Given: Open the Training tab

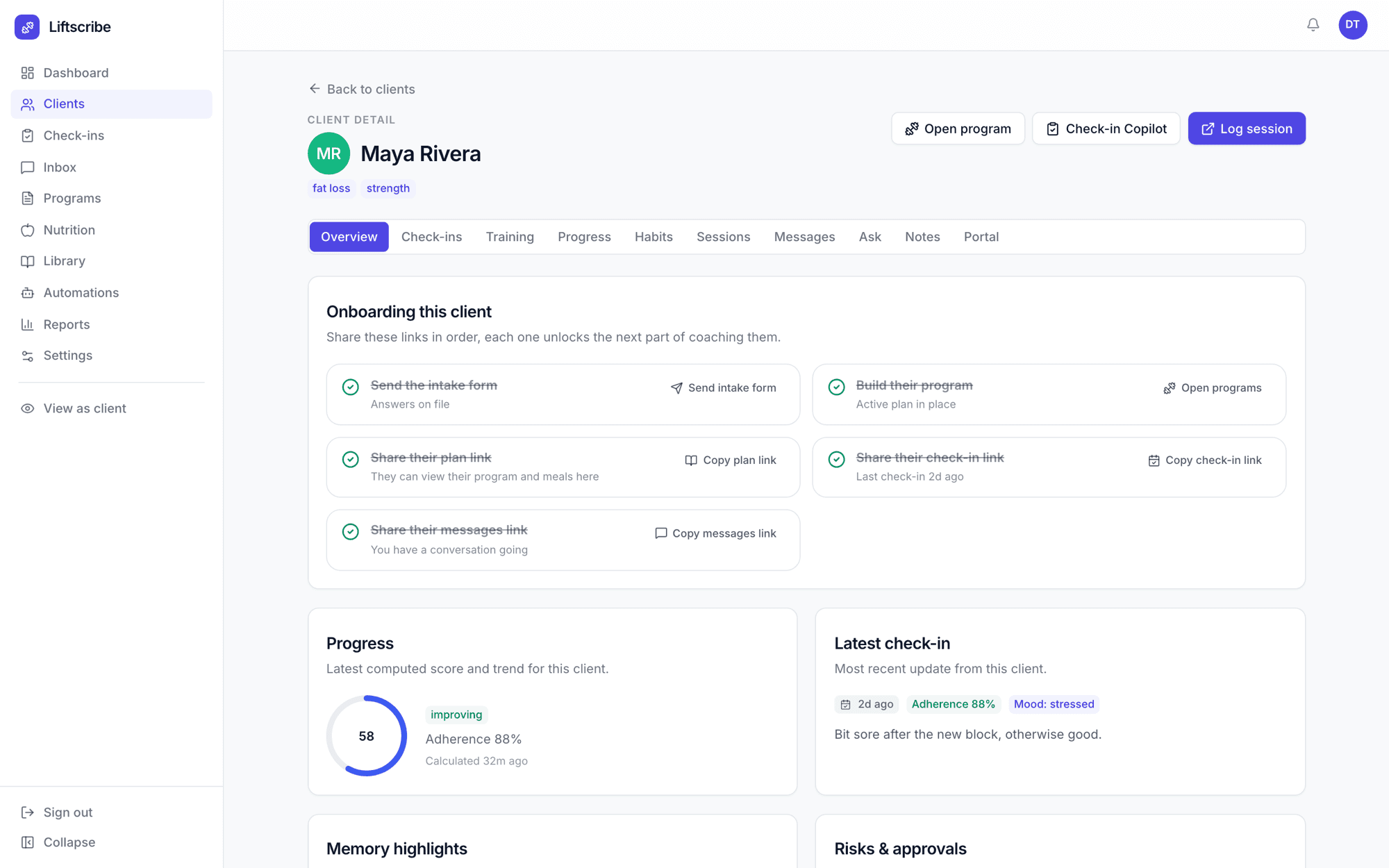Looking at the screenshot, I should click(x=510, y=237).
